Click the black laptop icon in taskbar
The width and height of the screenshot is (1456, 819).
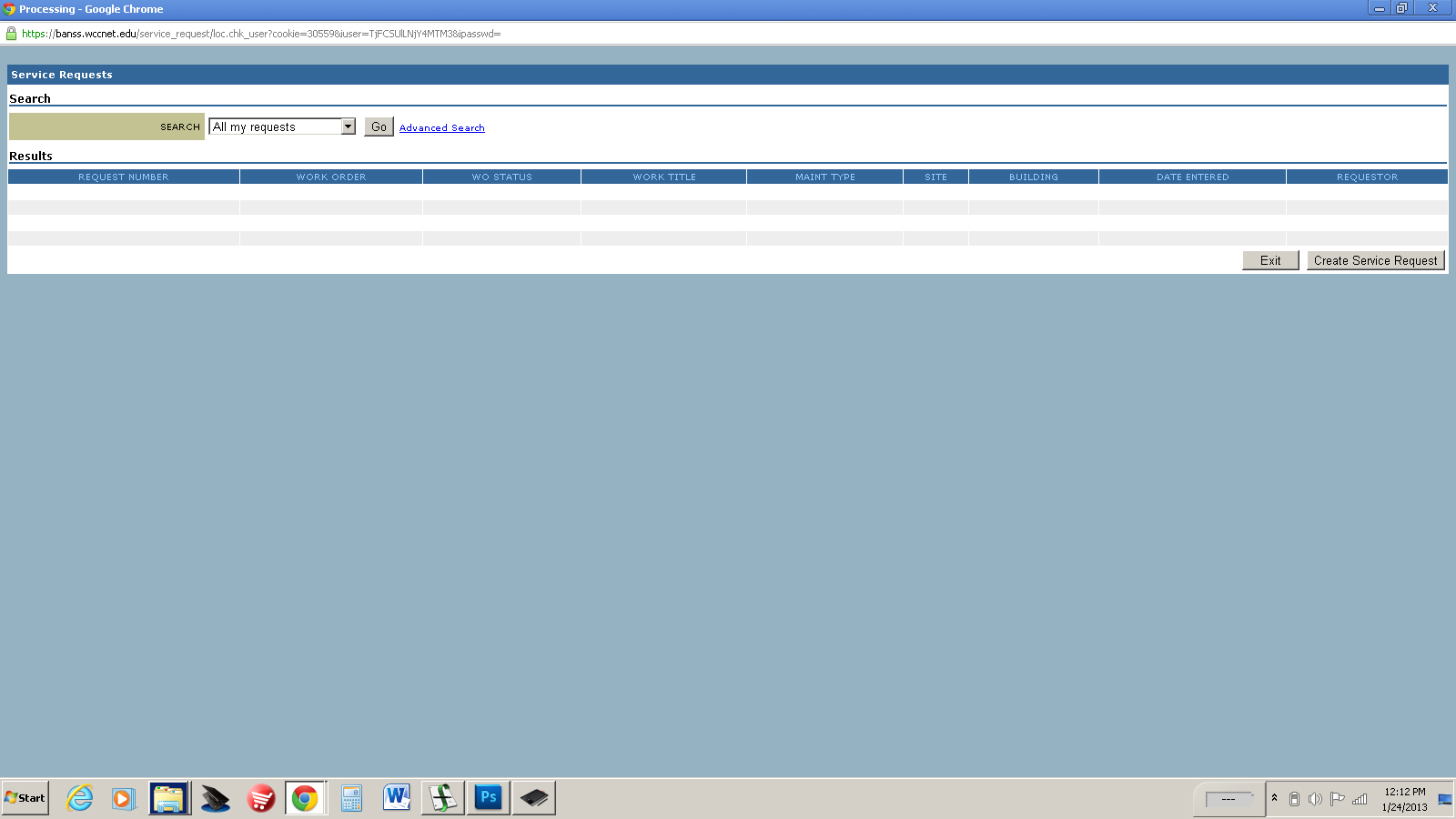coord(216,798)
